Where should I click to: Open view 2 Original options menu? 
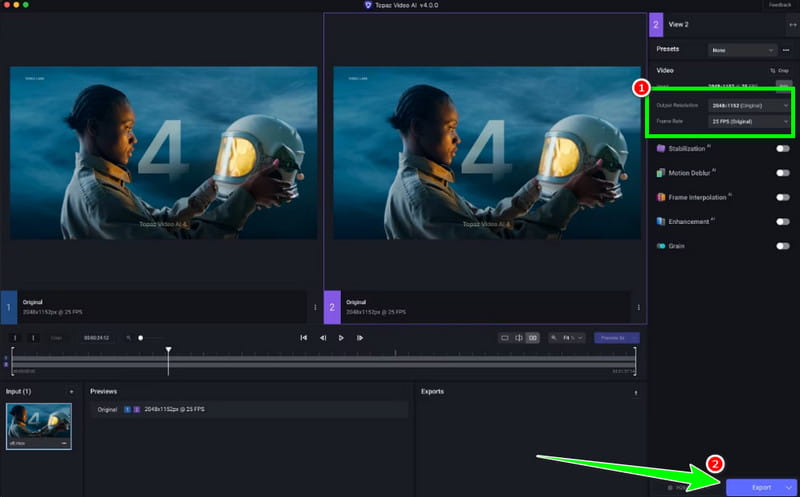pyautogui.click(x=638, y=307)
